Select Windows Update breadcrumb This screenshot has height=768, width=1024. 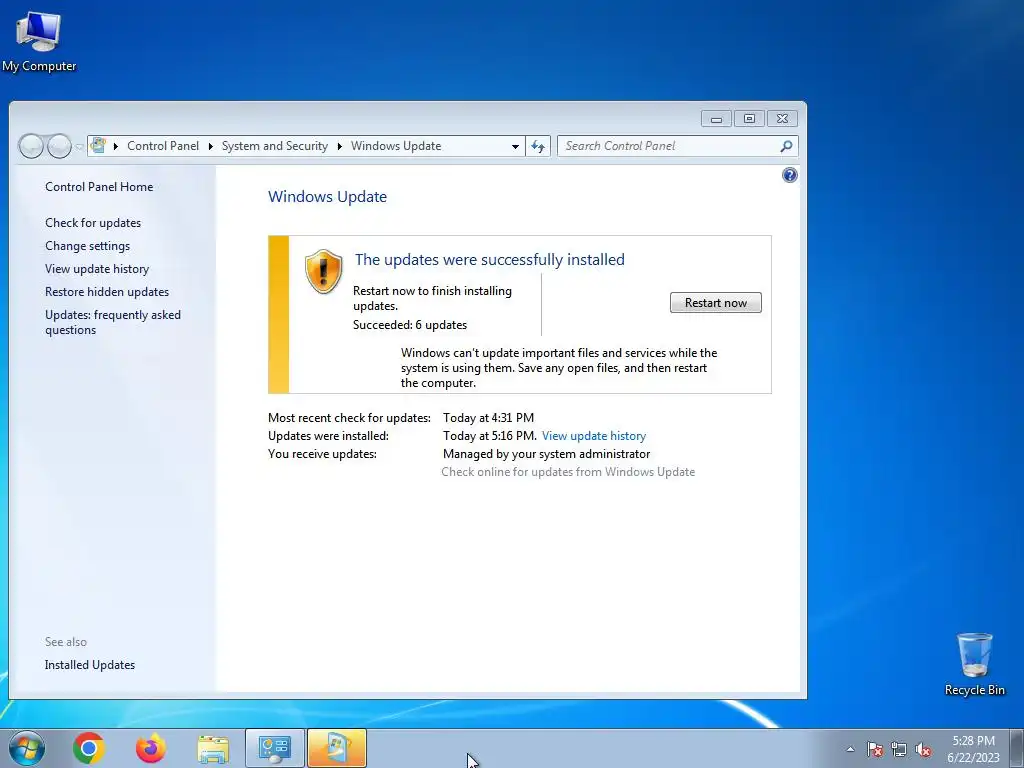(396, 146)
